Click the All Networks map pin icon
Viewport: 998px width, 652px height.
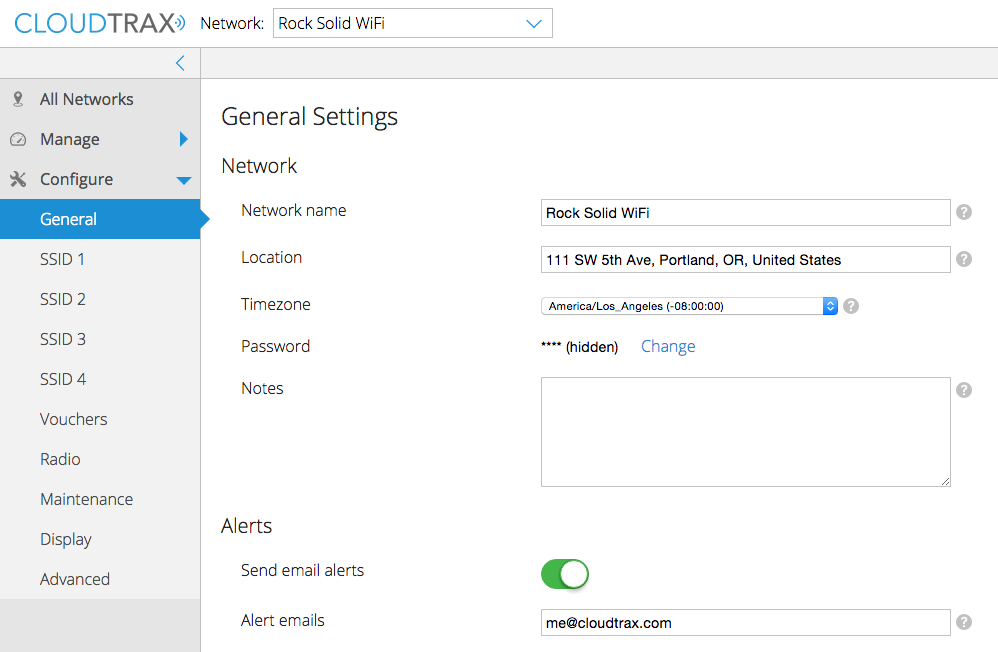[x=17, y=99]
